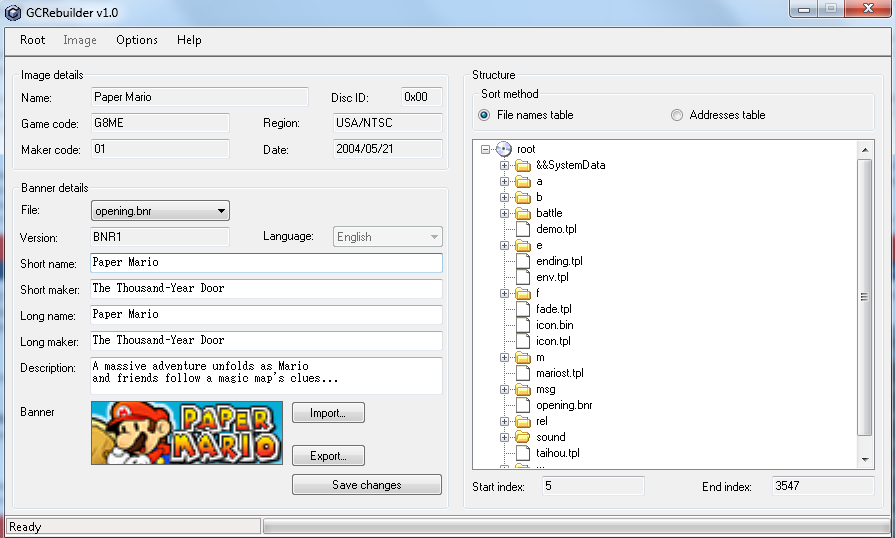Image resolution: width=895 pixels, height=538 pixels.
Task: Click the battle folder icon
Action: pos(523,213)
